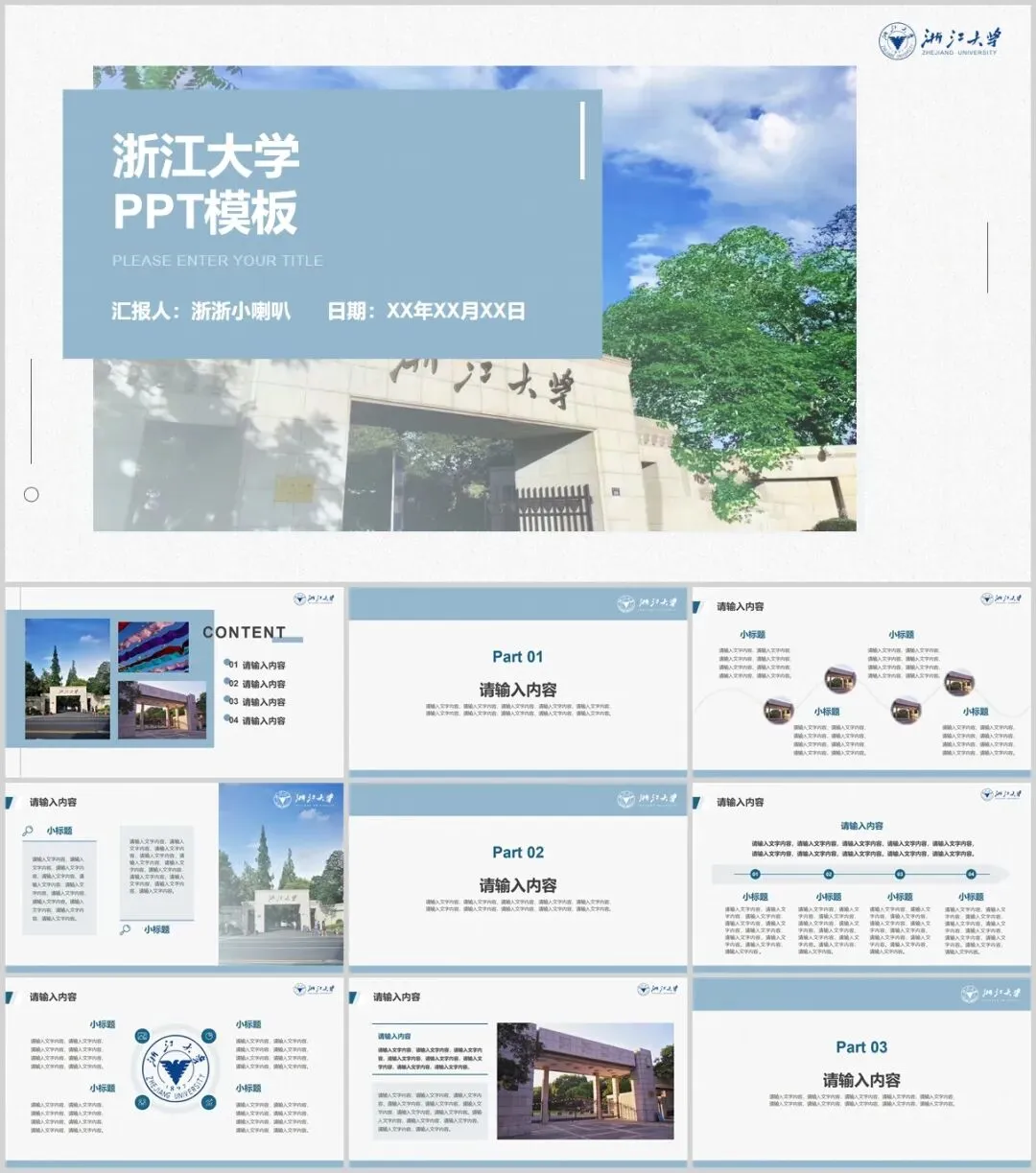The height and width of the screenshot is (1173, 1036).
Task: Select timeline marker 04 on the timeline slide
Action: [x=971, y=874]
